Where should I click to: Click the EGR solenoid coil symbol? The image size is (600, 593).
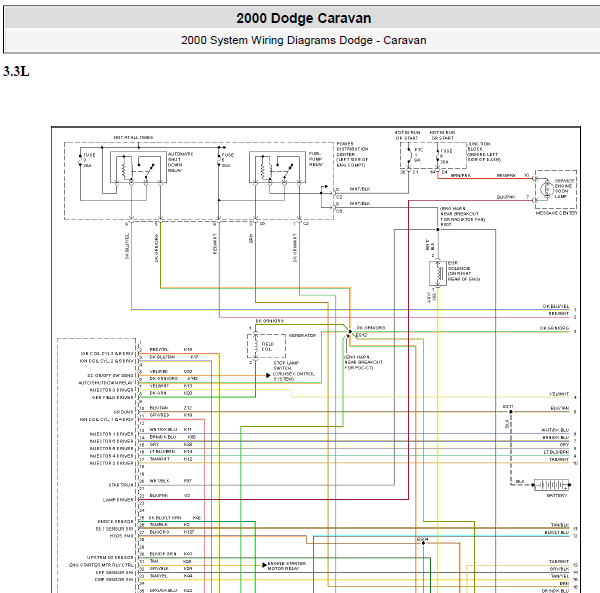tap(437, 273)
